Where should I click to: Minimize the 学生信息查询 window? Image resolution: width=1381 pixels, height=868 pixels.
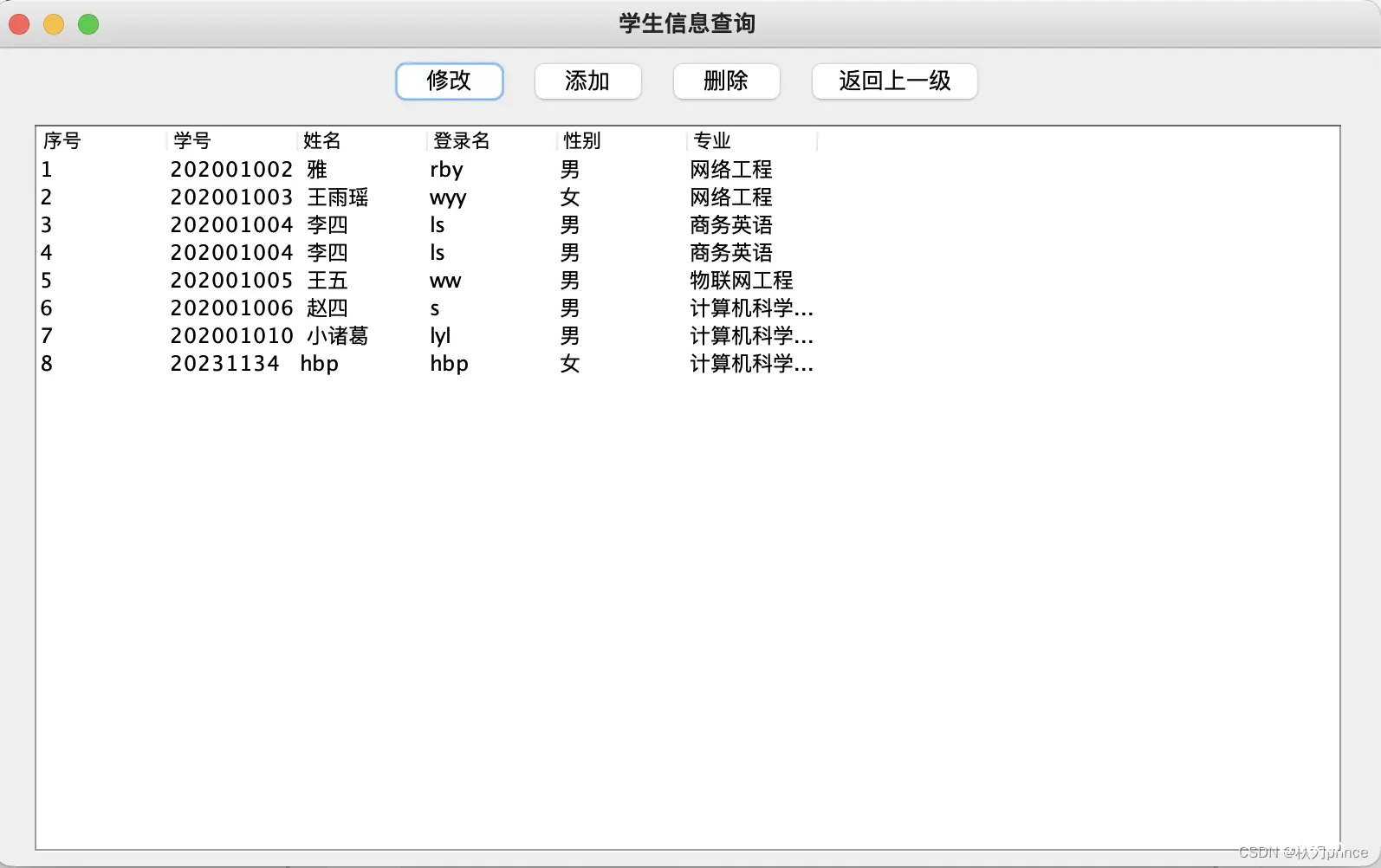[x=54, y=24]
